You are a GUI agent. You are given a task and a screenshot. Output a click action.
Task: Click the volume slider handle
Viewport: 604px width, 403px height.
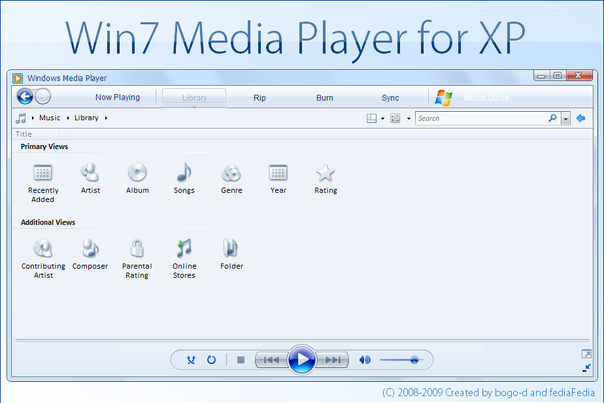(414, 360)
